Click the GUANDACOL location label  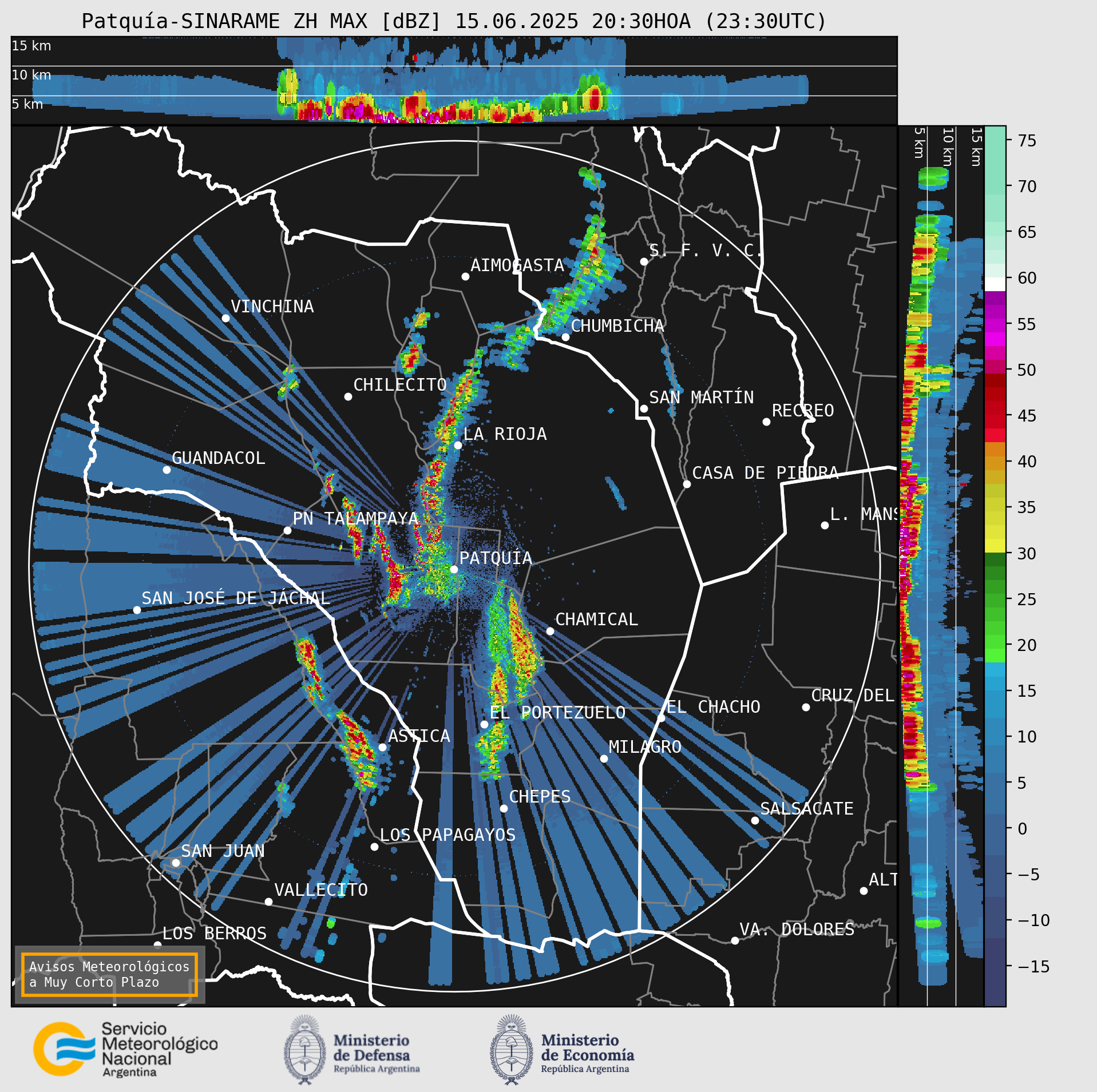click(219, 458)
